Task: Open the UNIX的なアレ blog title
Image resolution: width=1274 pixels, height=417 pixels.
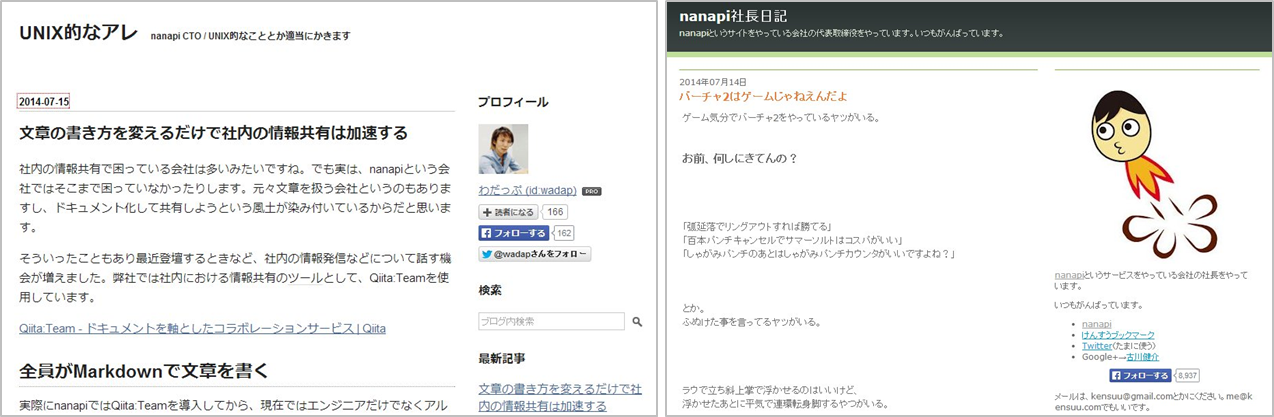Action: [78, 33]
